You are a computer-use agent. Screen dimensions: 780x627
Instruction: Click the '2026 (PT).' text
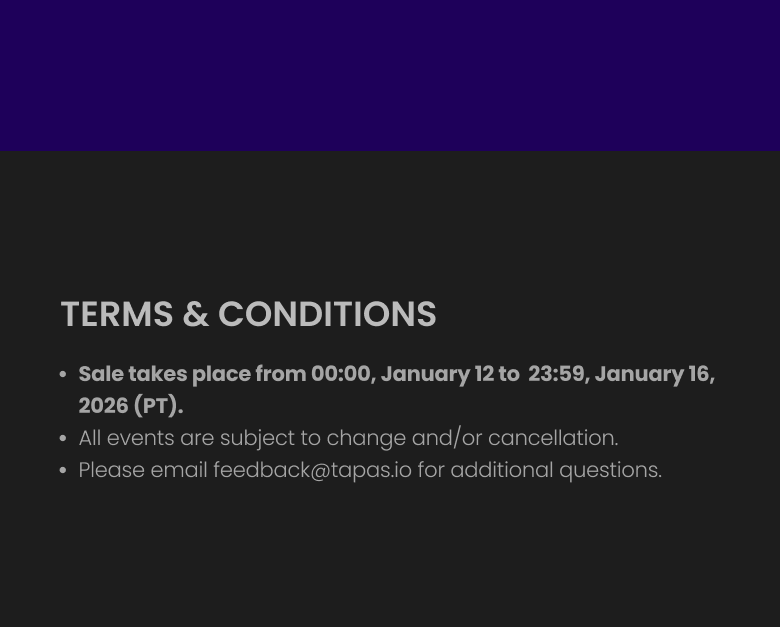click(131, 406)
